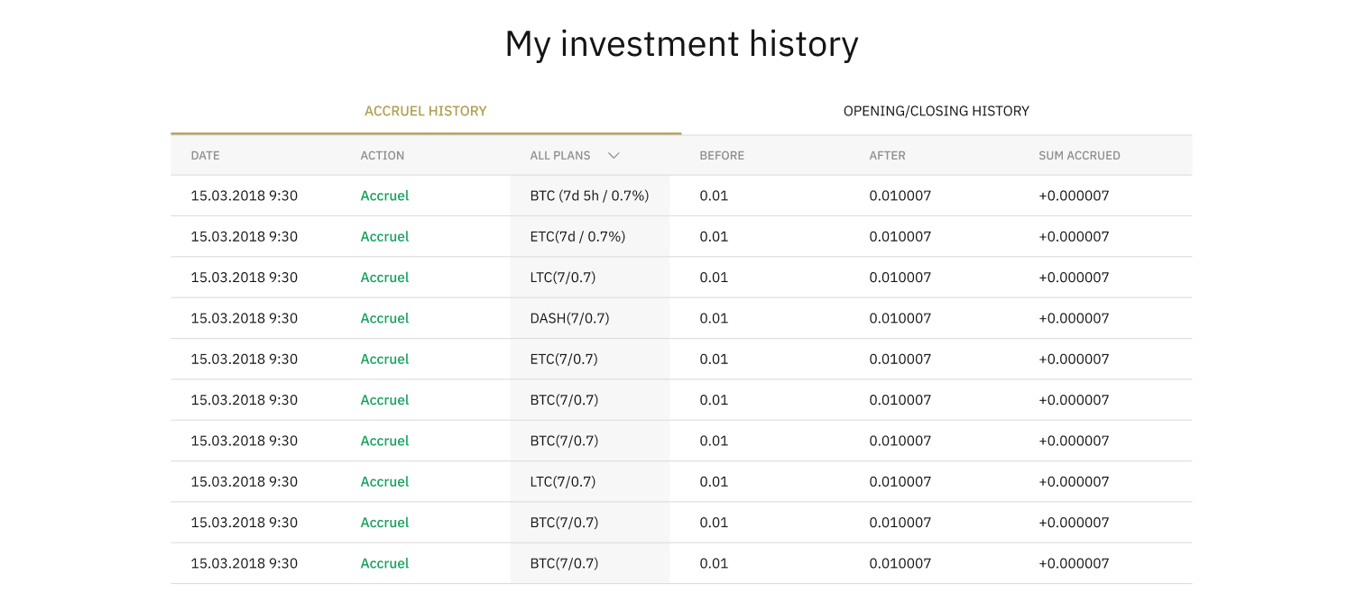Click Accruel link in the bottom table row
The height and width of the screenshot is (611, 1366).
pos(384,563)
